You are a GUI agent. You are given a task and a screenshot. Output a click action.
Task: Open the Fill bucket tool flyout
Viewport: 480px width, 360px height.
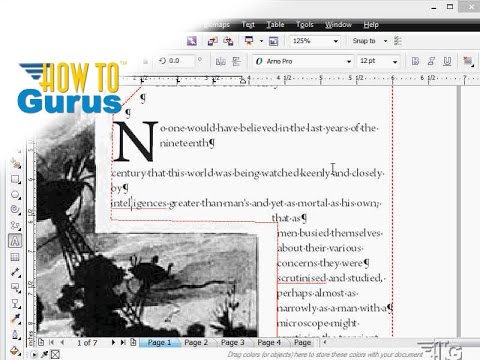pos(15,350)
